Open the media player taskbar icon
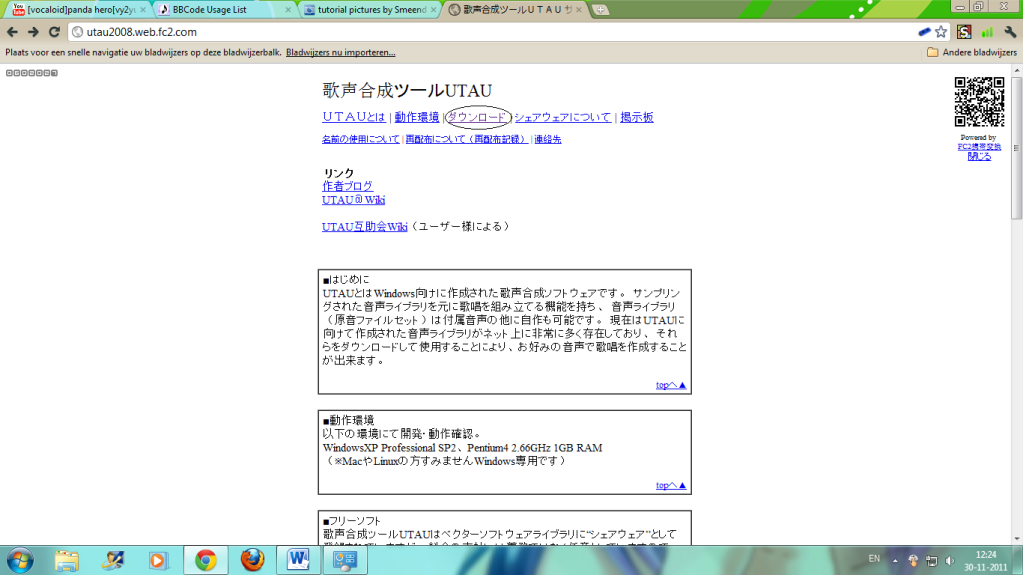Image resolution: width=1023 pixels, height=575 pixels. click(x=159, y=560)
